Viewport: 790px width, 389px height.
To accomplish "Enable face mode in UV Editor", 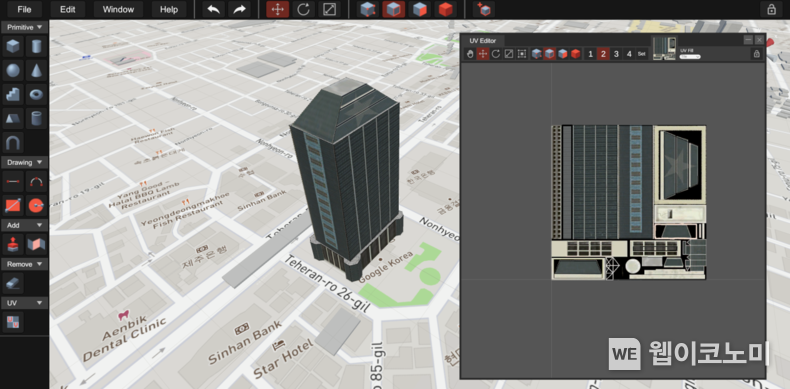I will (x=562, y=54).
